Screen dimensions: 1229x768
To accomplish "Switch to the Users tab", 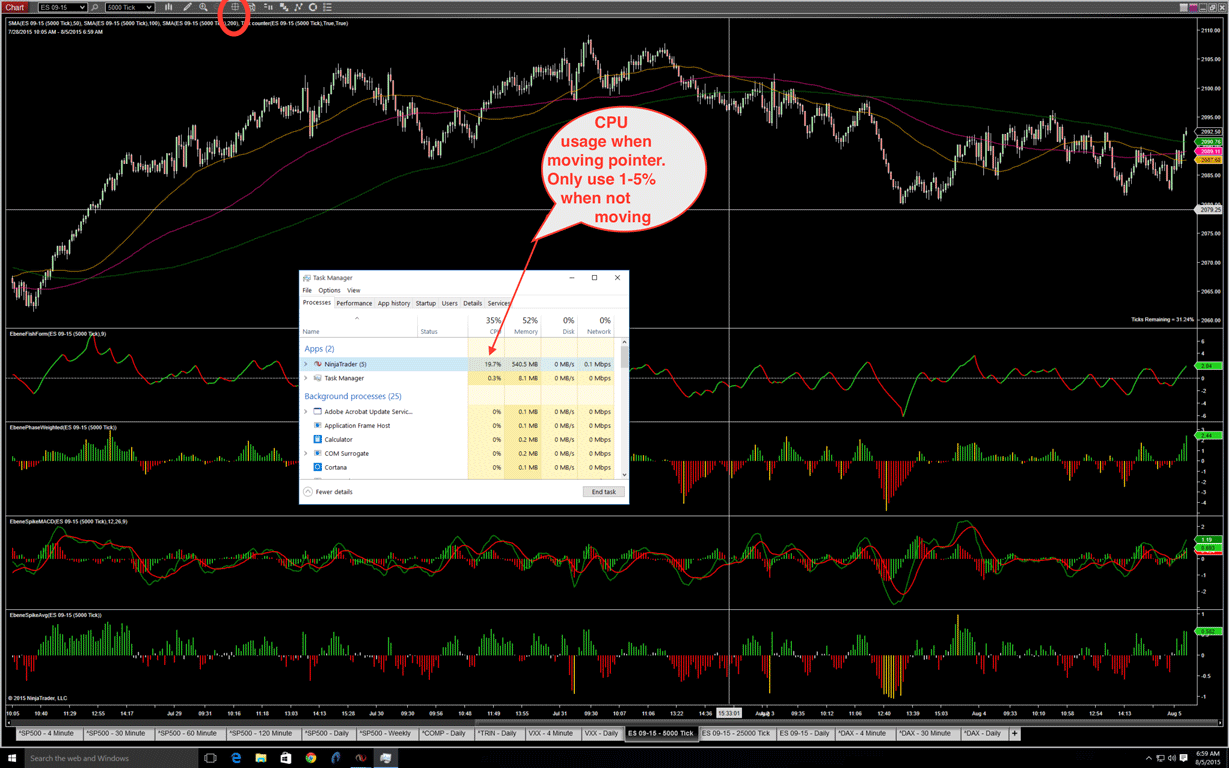I will tap(450, 303).
